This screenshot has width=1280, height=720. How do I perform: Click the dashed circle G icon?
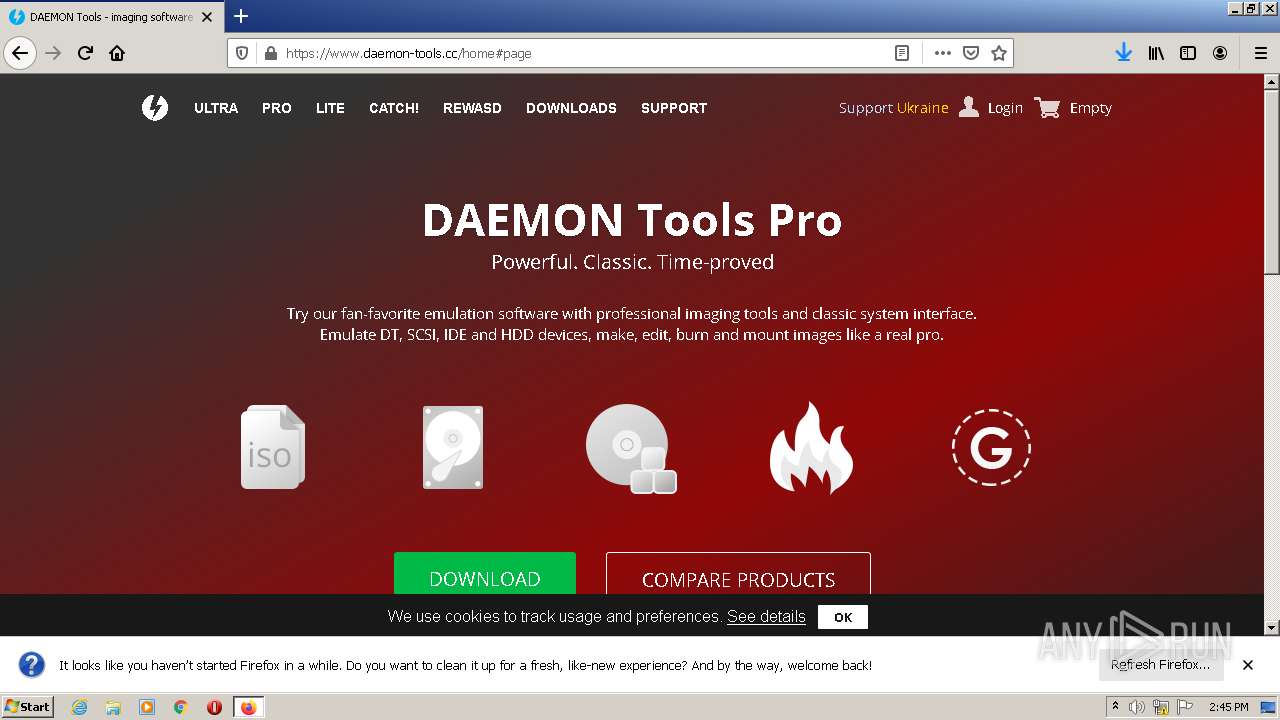click(x=991, y=447)
